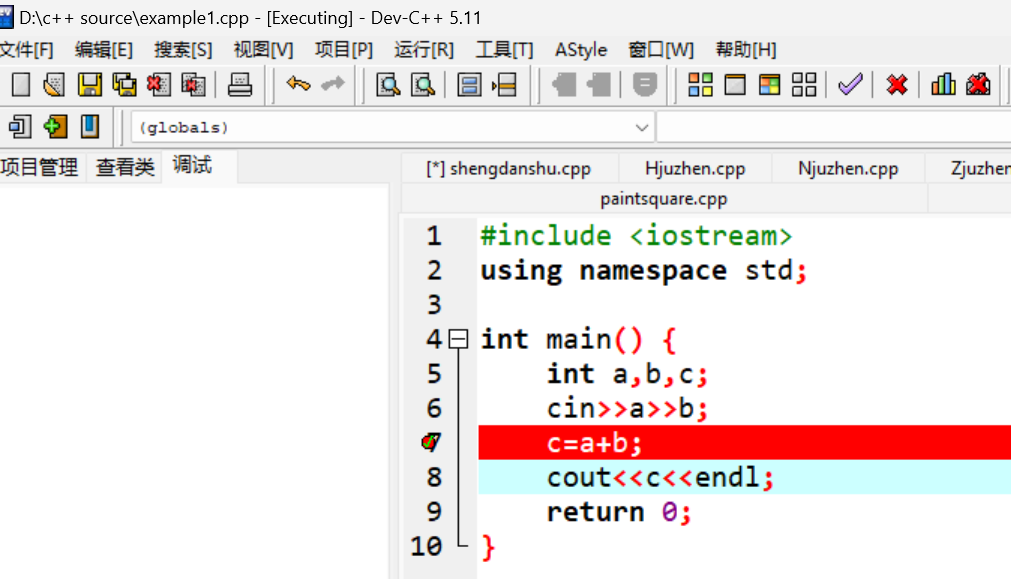Viewport: 1011px width, 579px height.
Task: Close the current file via toolbar icon
Action: pyautogui.click(x=159, y=84)
